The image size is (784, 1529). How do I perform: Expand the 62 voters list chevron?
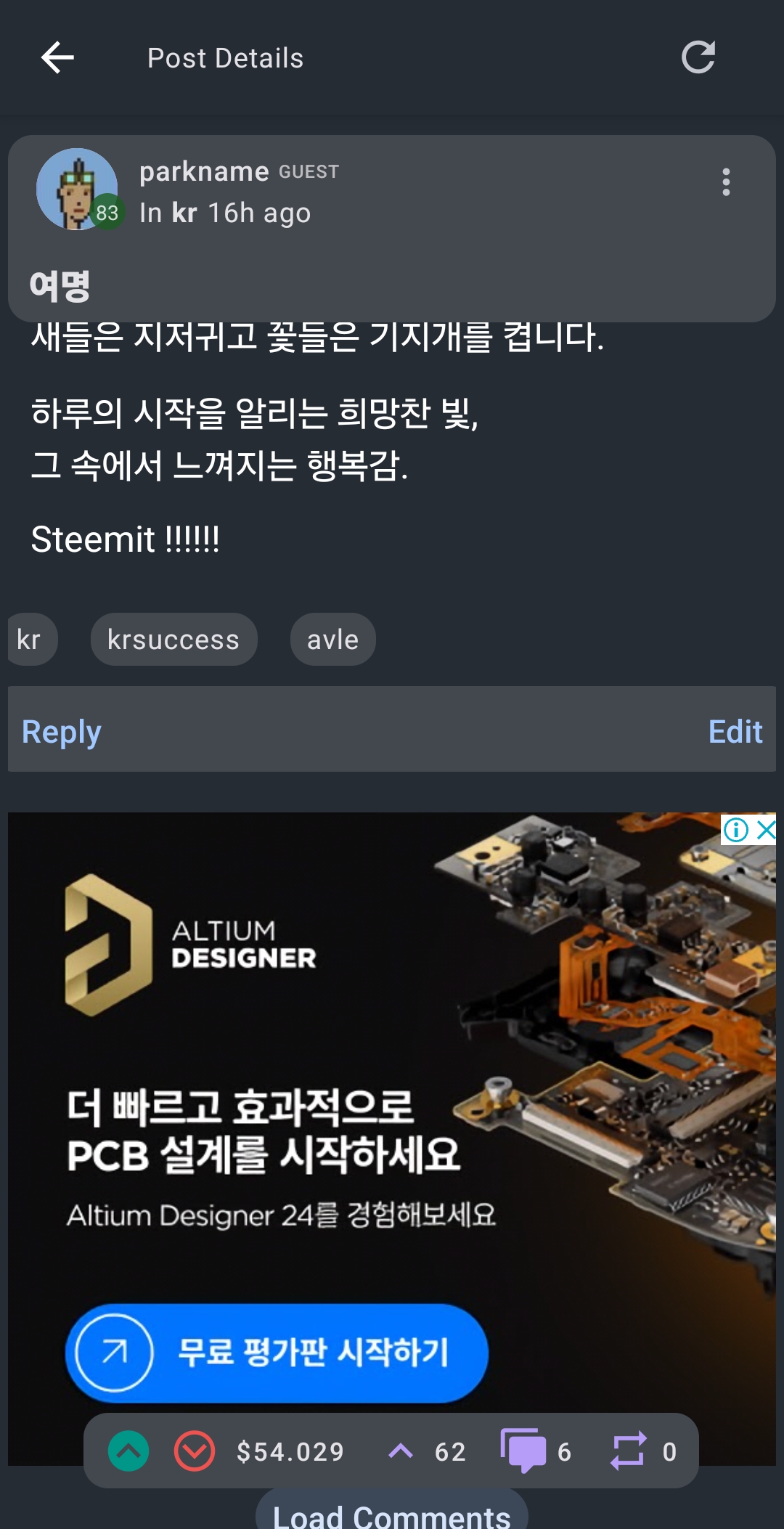tap(401, 1451)
